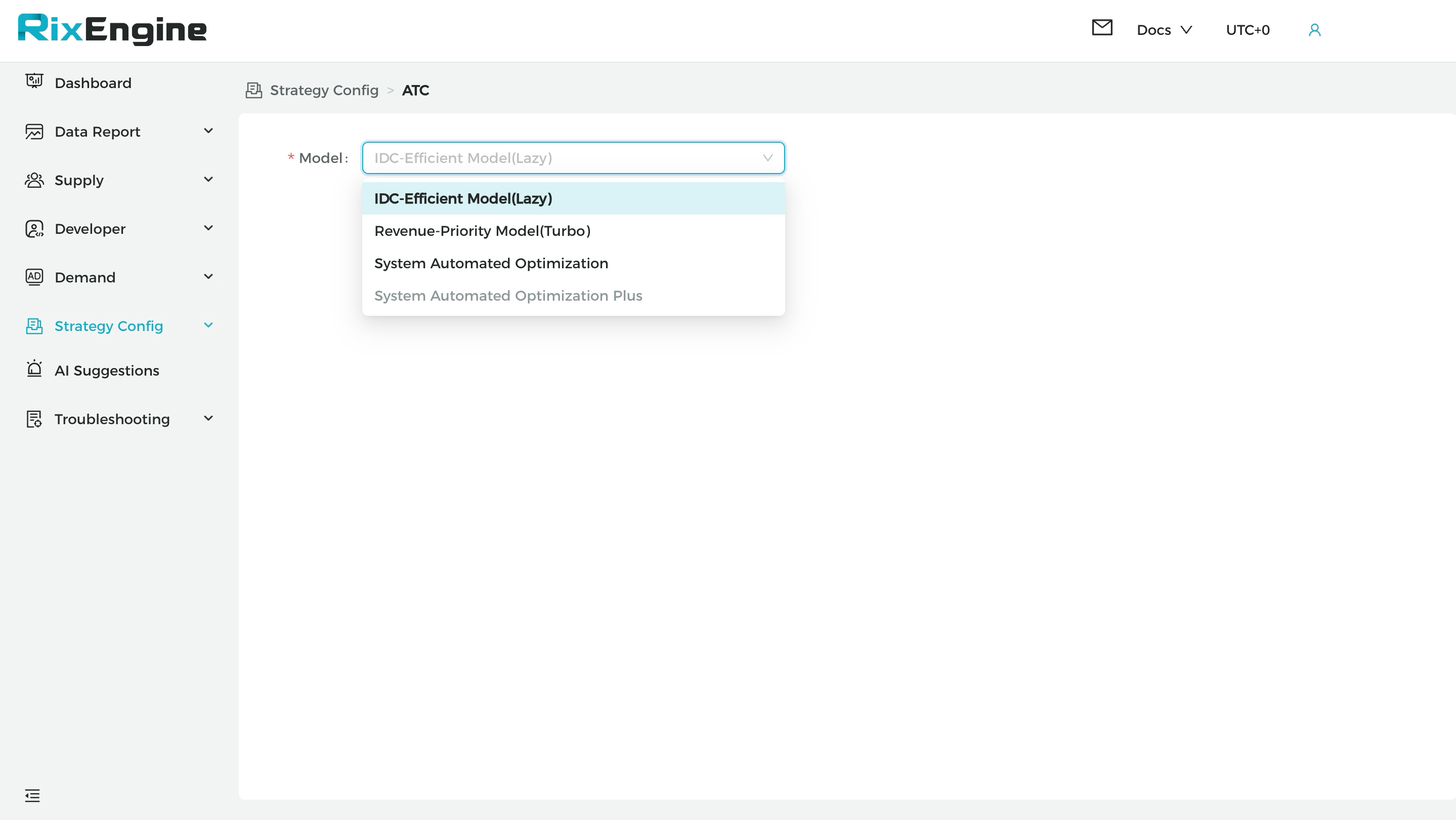
Task: Click the Docs link in header
Action: point(1153,30)
